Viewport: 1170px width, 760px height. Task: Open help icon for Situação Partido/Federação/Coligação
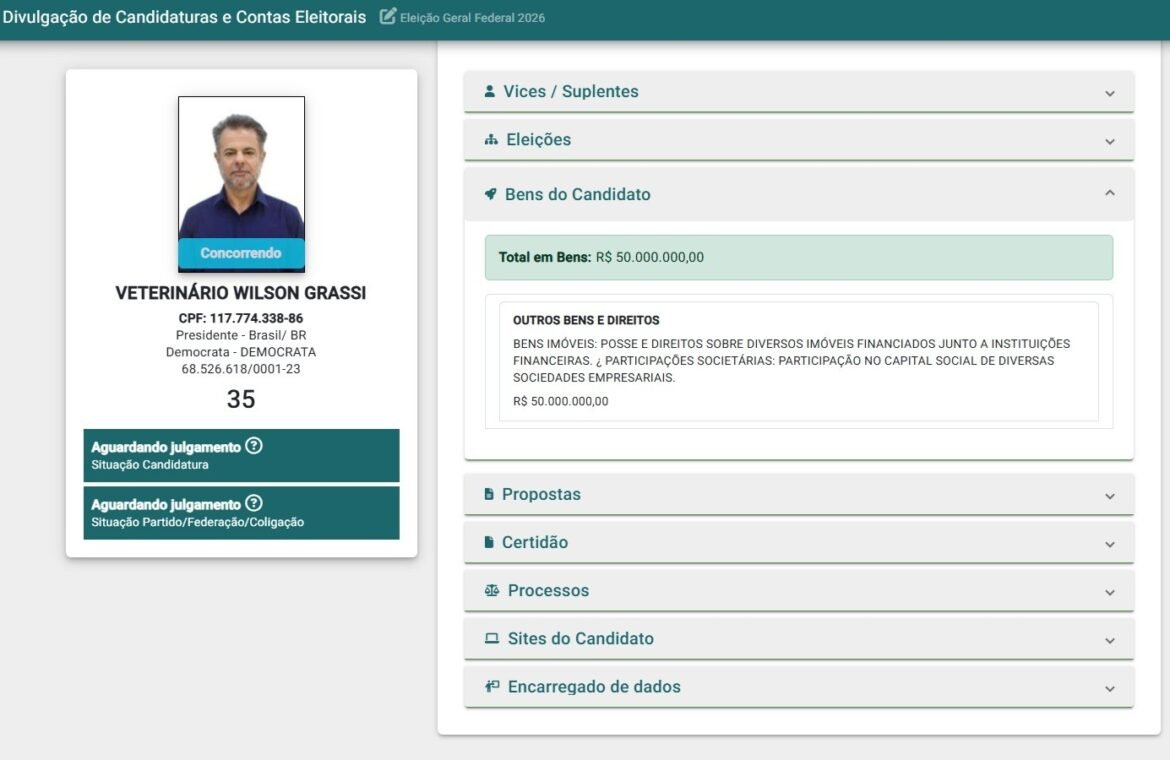[254, 503]
